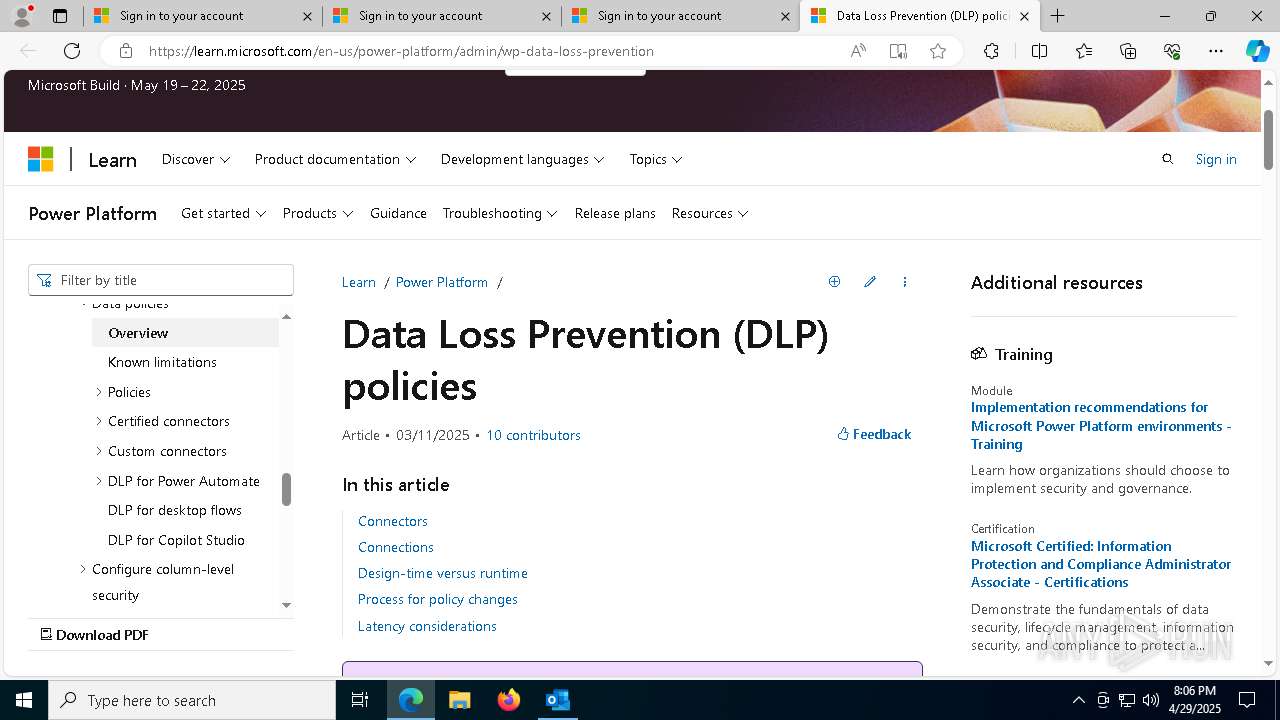Expand the Get started dropdown
Image resolution: width=1280 pixels, height=720 pixels.
tap(223, 213)
